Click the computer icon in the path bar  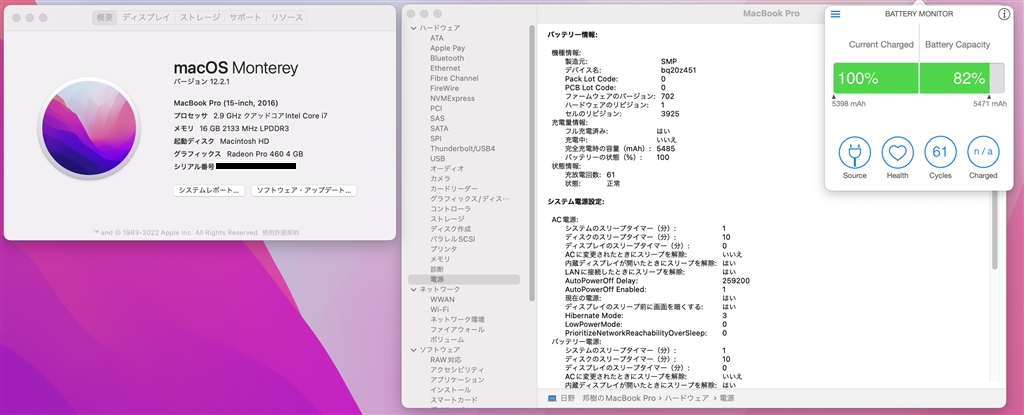coord(552,398)
